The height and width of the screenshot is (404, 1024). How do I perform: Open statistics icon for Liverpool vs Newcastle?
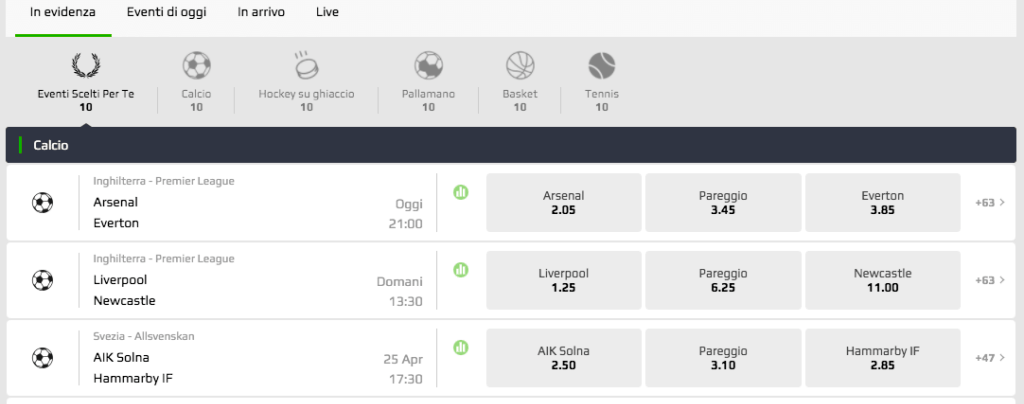pyautogui.click(x=461, y=270)
